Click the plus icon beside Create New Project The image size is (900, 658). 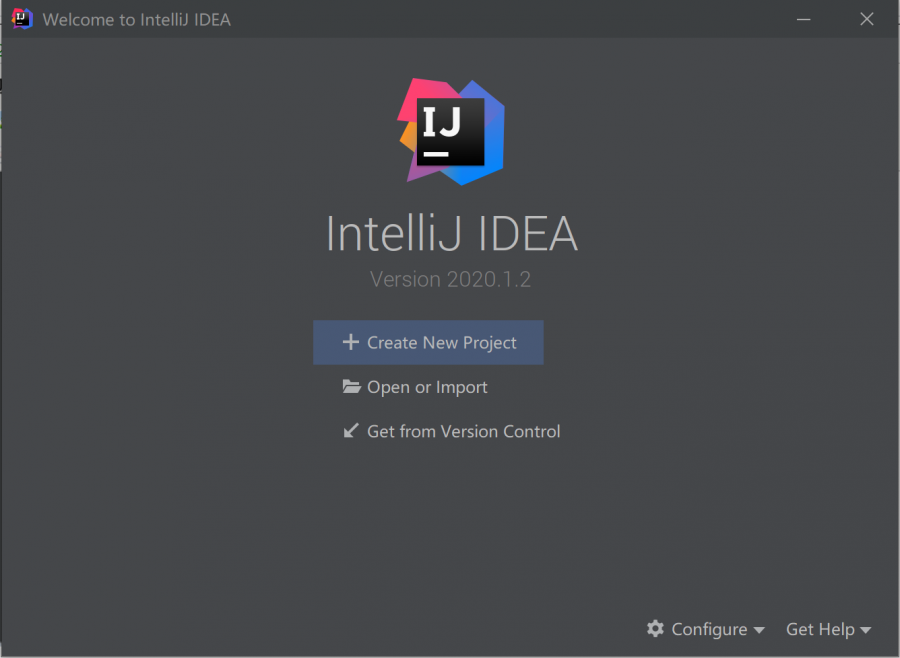point(350,342)
